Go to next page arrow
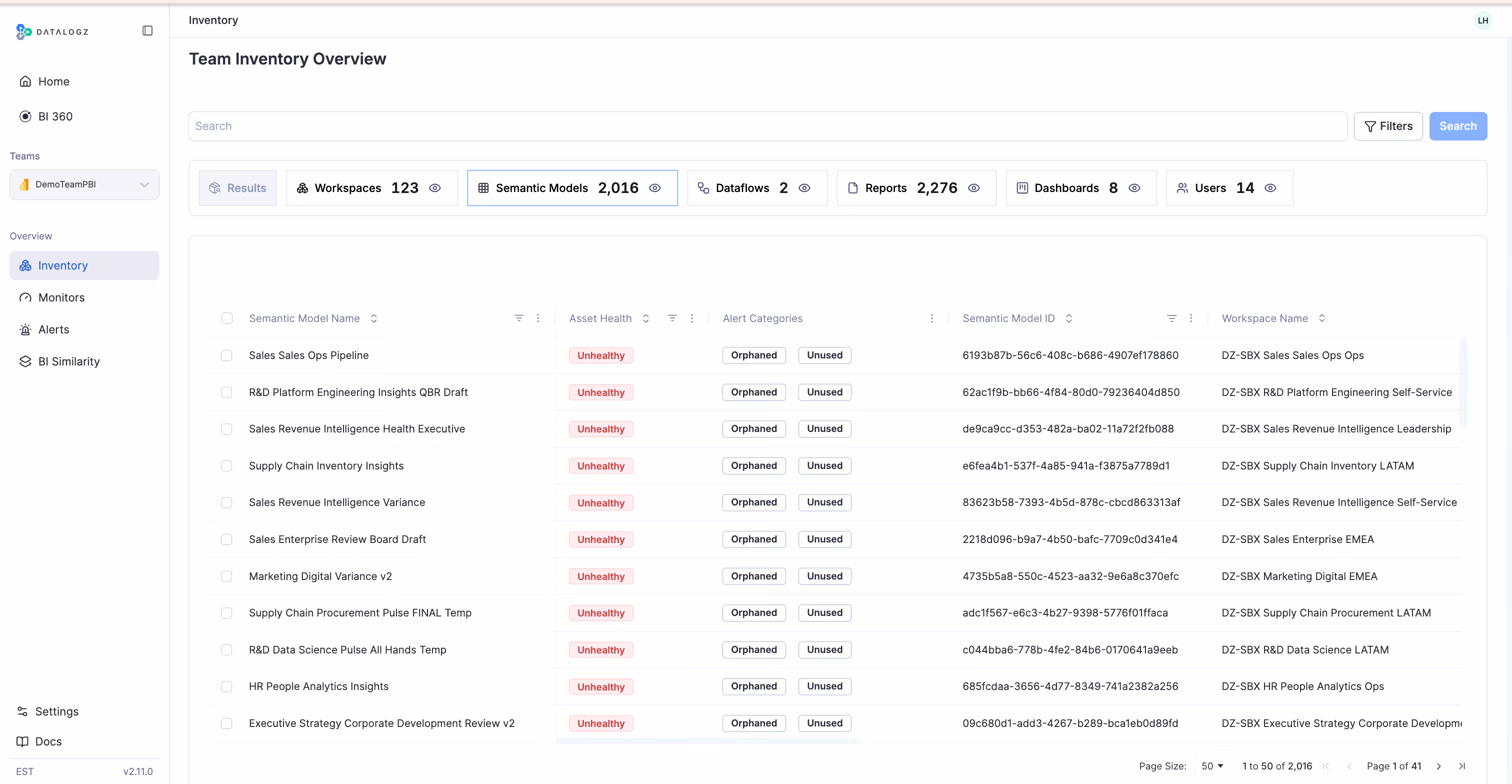The height and width of the screenshot is (784, 1512). (x=1438, y=766)
